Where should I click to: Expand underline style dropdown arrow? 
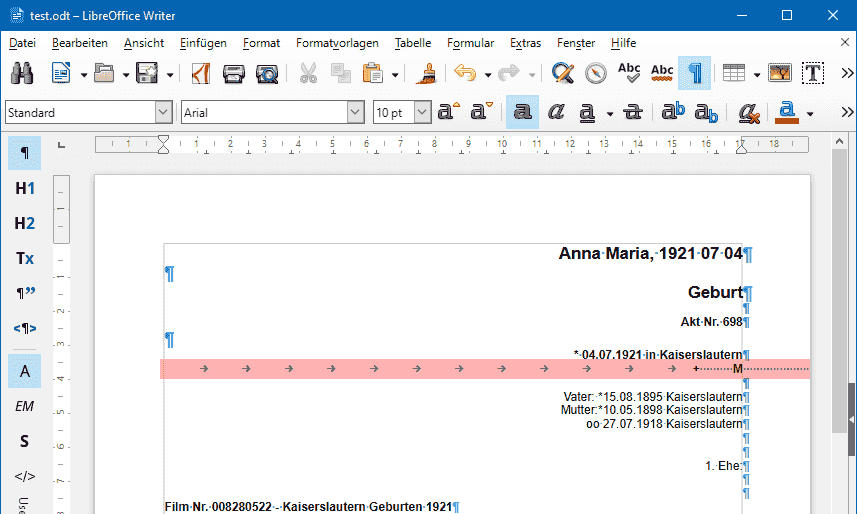(610, 114)
